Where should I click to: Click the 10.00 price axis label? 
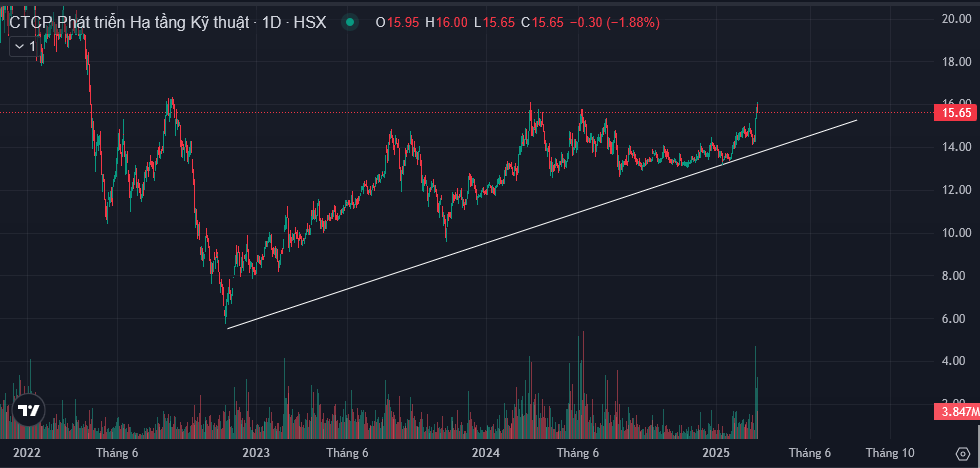point(956,233)
